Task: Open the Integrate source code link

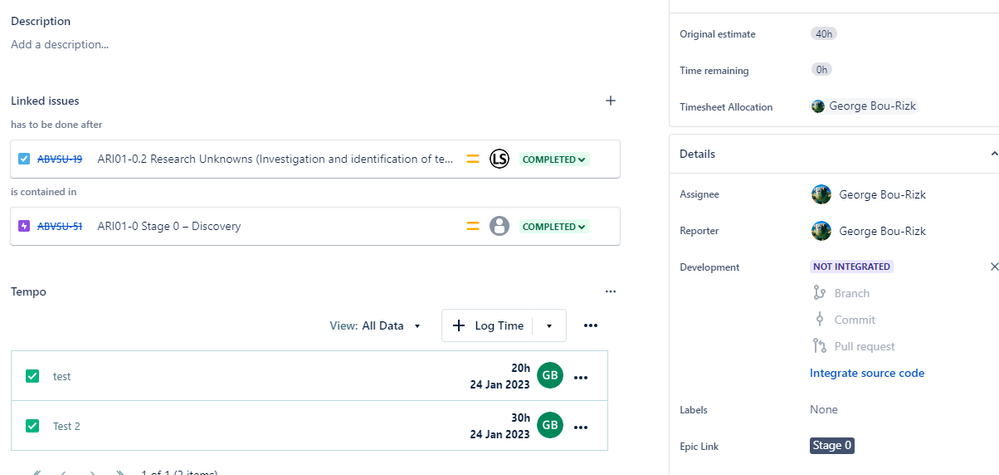Action: coord(867,373)
